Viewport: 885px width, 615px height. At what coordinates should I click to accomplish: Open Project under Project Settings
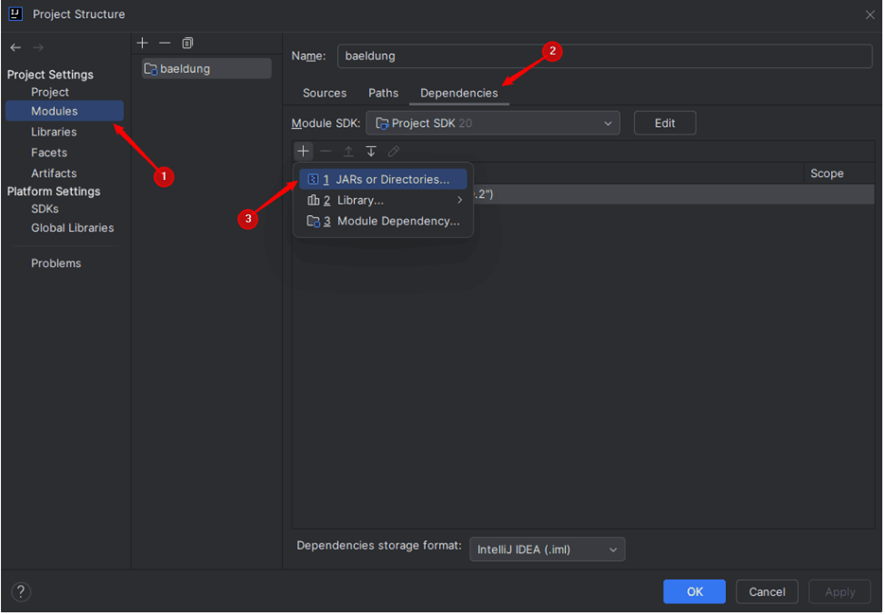50,92
